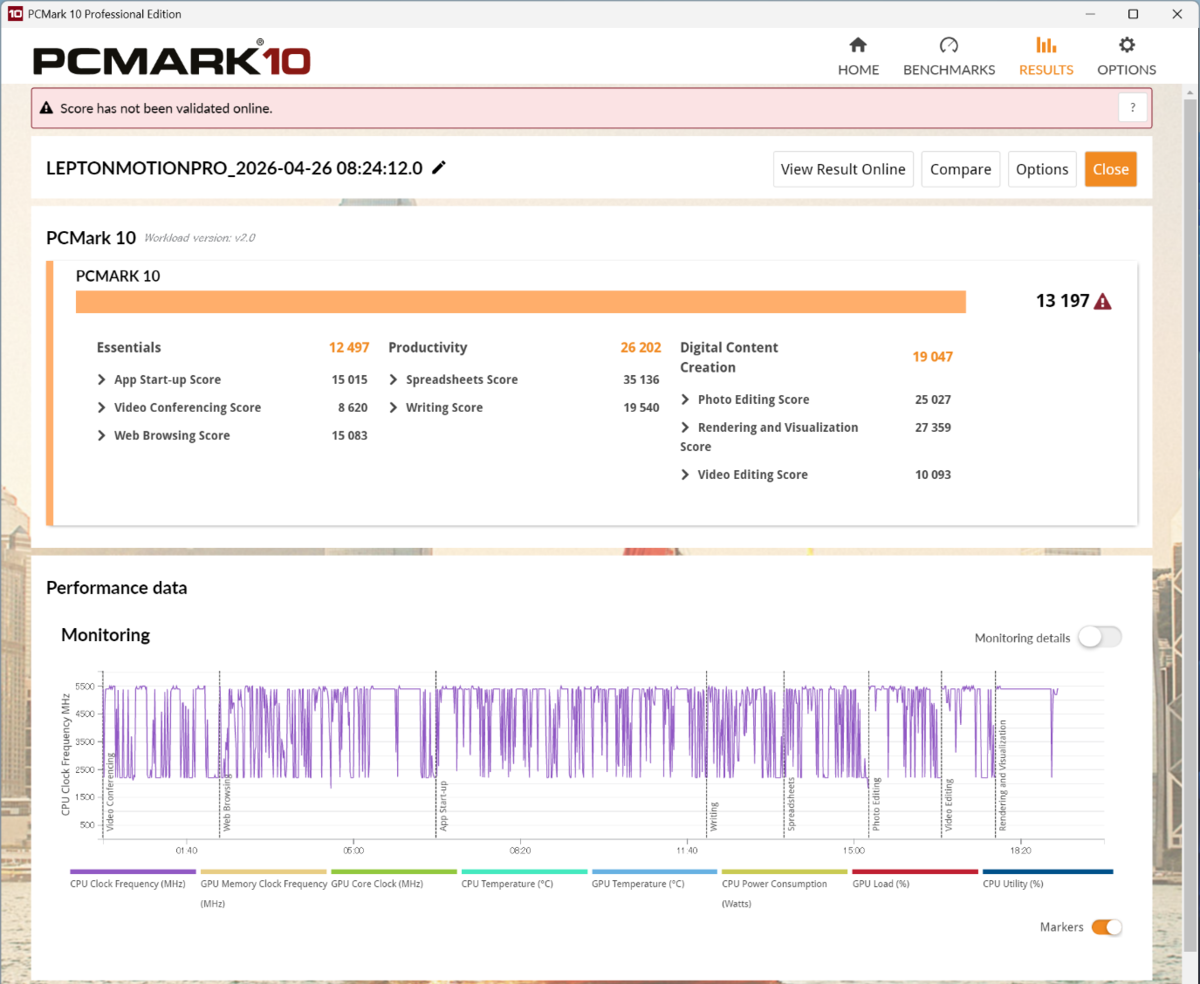Click the PCMARK10 logo
Viewport: 1200px width, 984px height.
[171, 59]
